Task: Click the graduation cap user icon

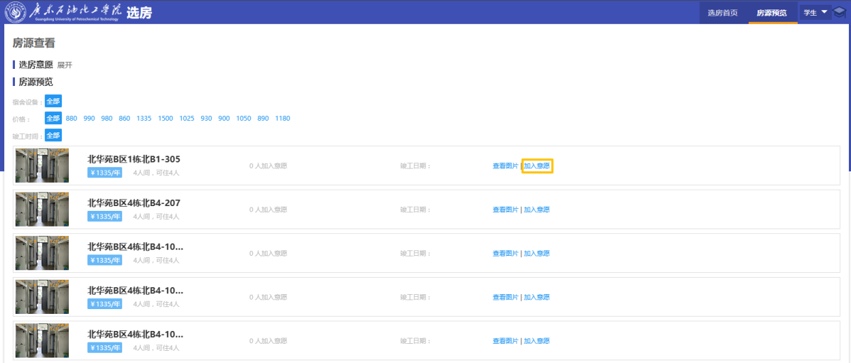Action: [840, 12]
